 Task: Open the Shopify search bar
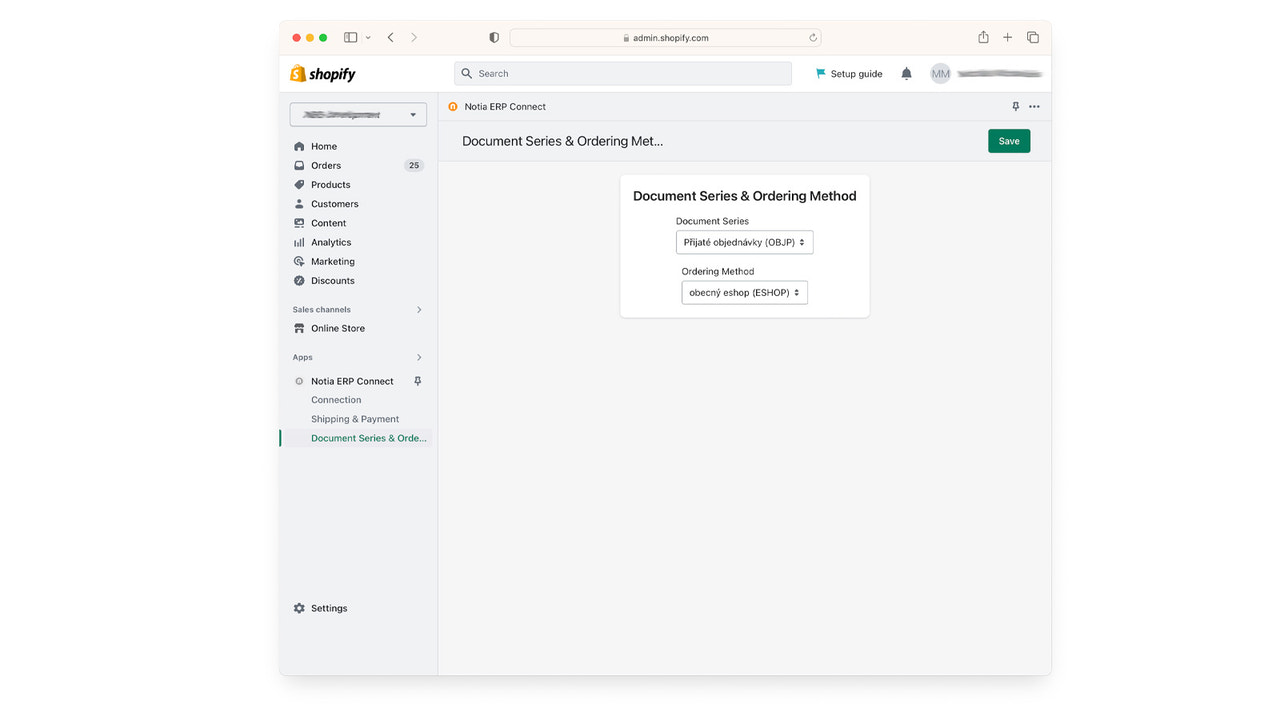point(622,73)
